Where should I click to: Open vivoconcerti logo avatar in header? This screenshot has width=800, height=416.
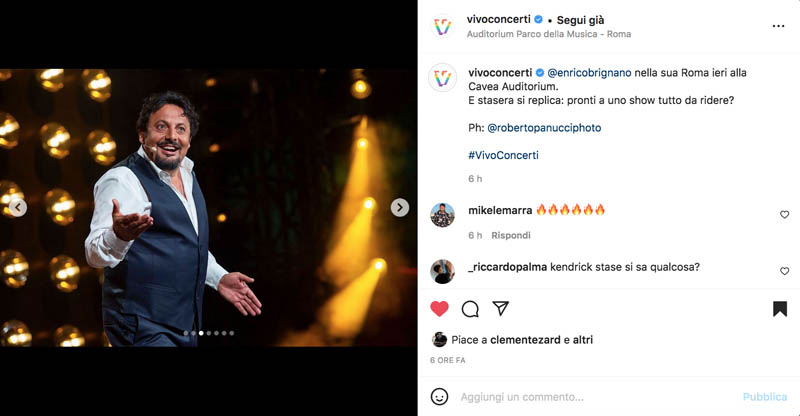pos(442,26)
